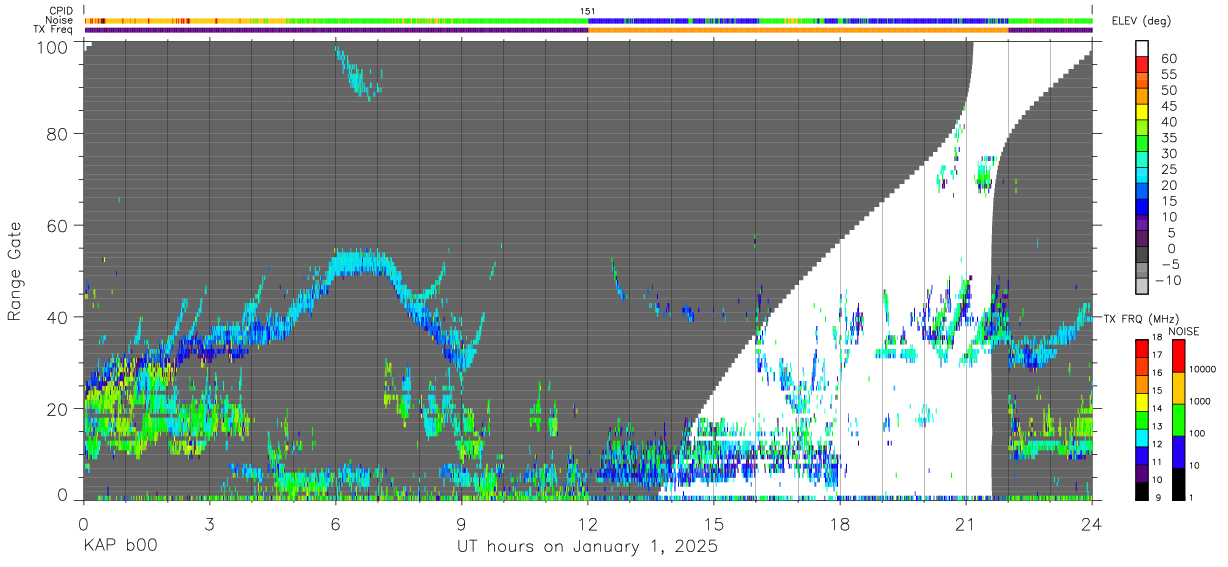Click the black NOISE swatch between 10 and 1
1228x567 pixels.
(x=1178, y=483)
